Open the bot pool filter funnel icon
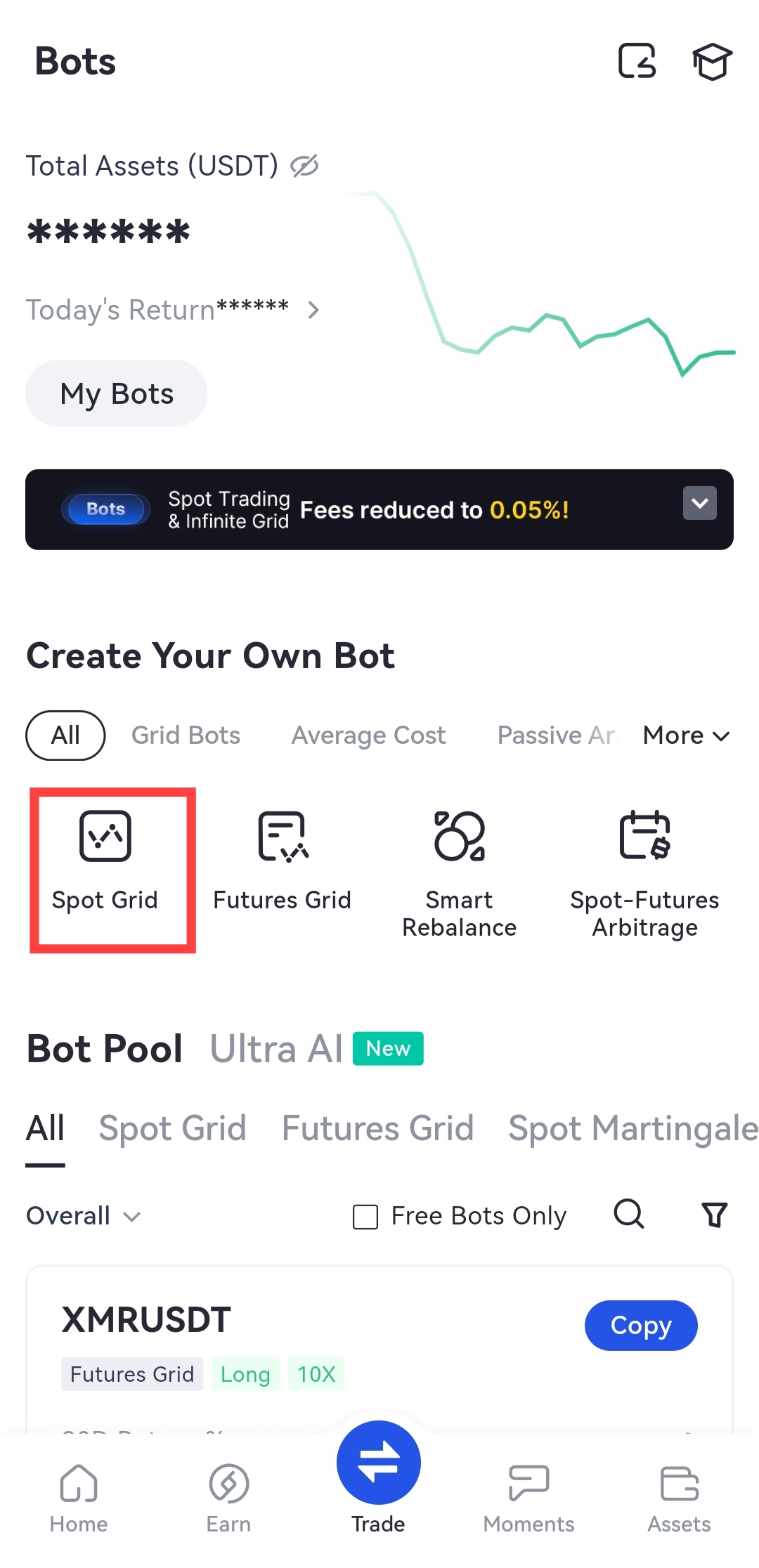Screen dimensions: 759x1568 (x=715, y=1215)
